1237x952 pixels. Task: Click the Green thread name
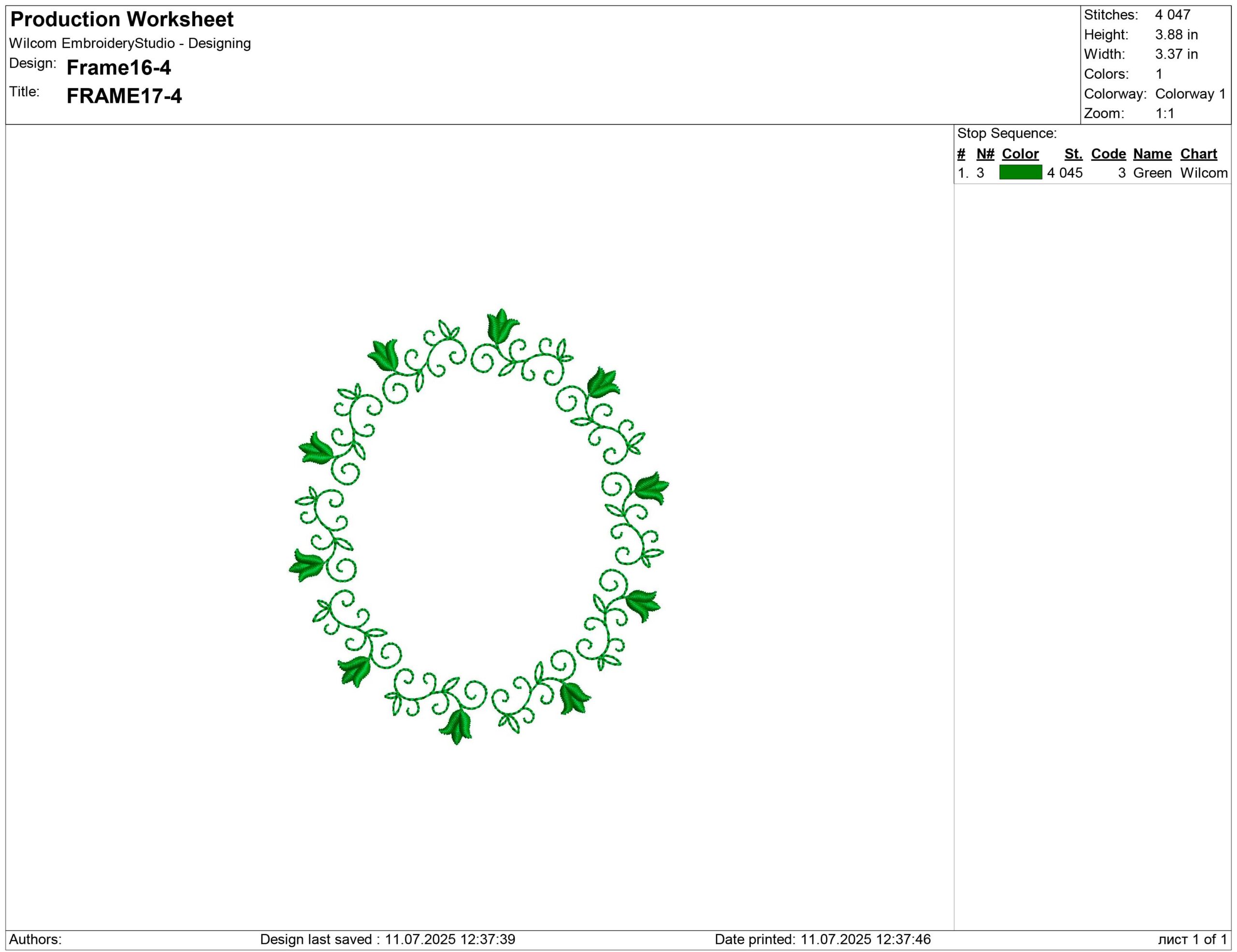[1152, 173]
